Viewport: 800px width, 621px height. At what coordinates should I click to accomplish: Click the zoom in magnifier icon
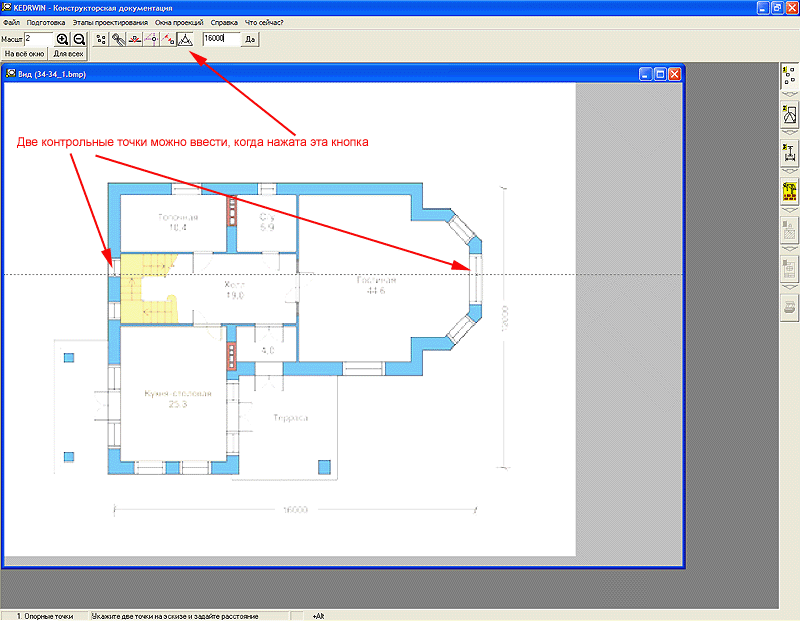62,39
